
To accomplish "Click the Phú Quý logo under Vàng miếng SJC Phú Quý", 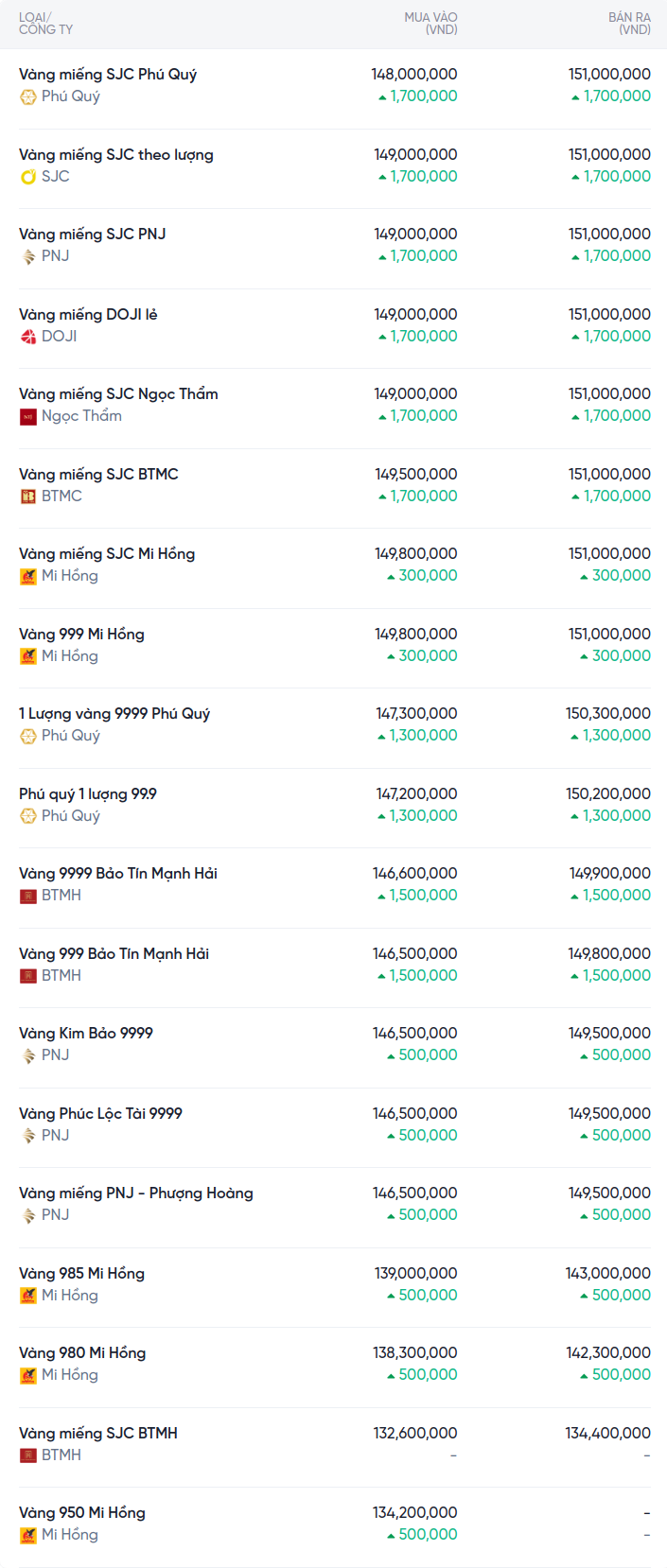I will coord(28,96).
